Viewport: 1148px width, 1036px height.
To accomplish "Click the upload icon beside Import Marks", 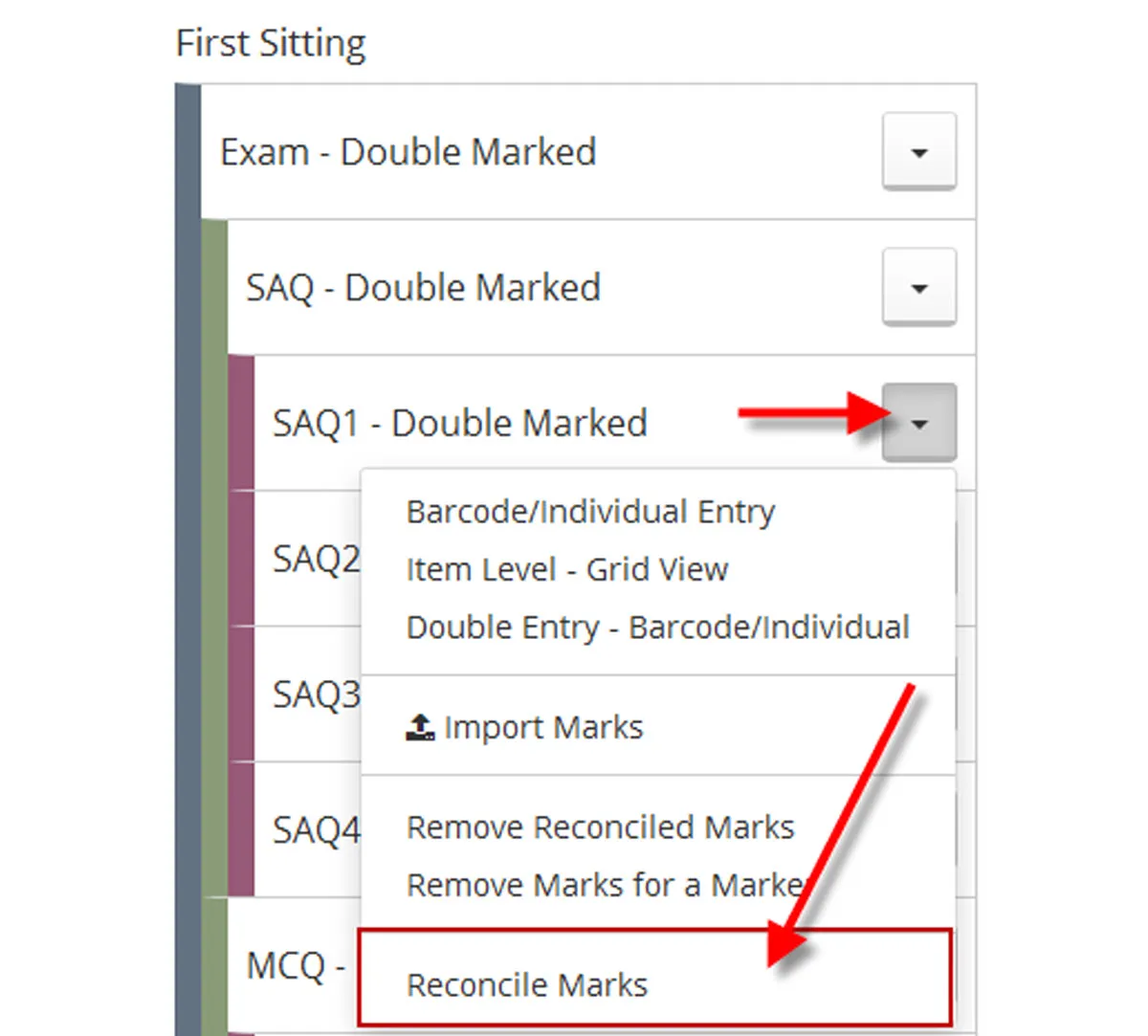I will click(x=420, y=728).
